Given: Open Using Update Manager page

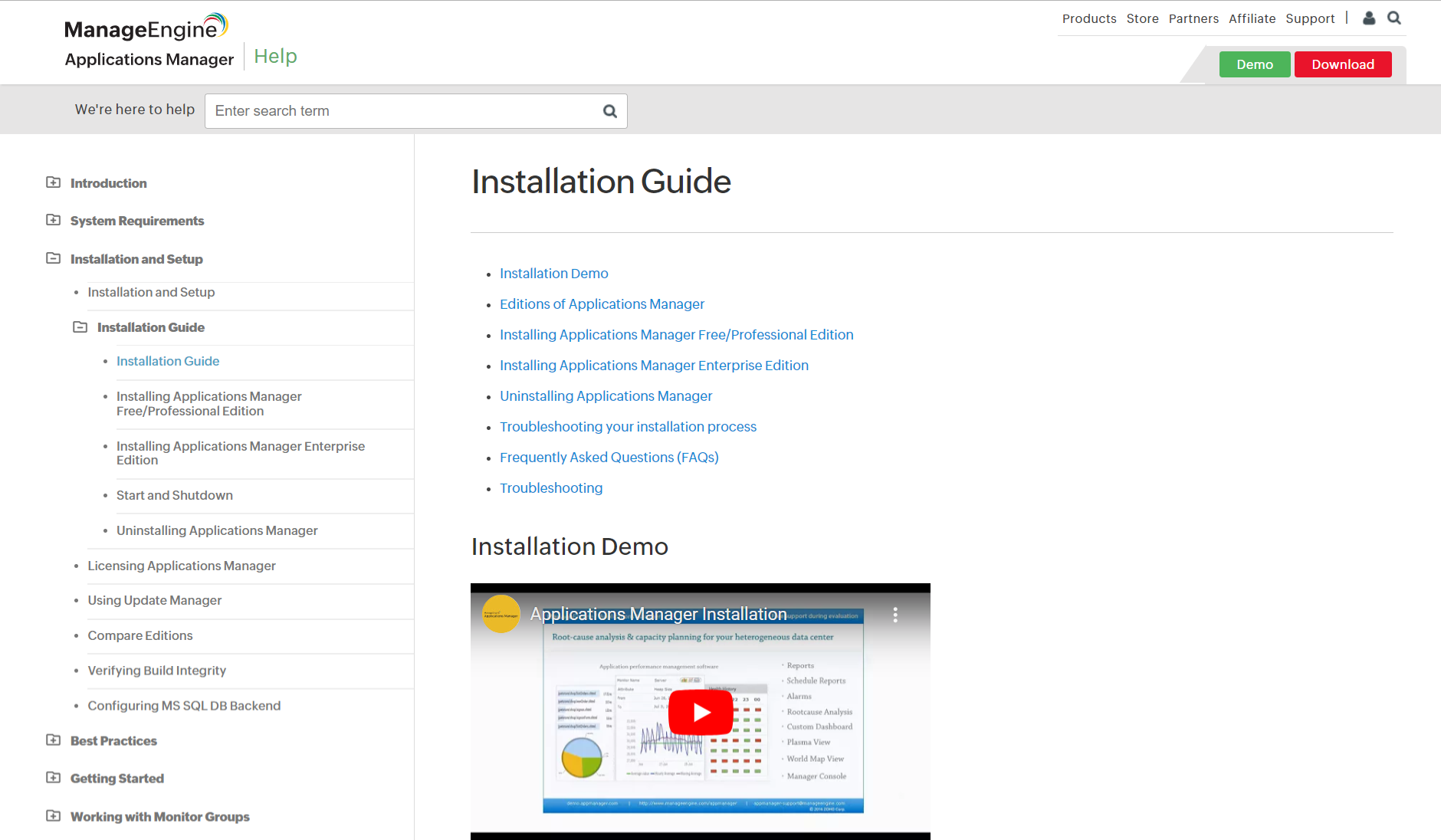Looking at the screenshot, I should click(x=155, y=600).
